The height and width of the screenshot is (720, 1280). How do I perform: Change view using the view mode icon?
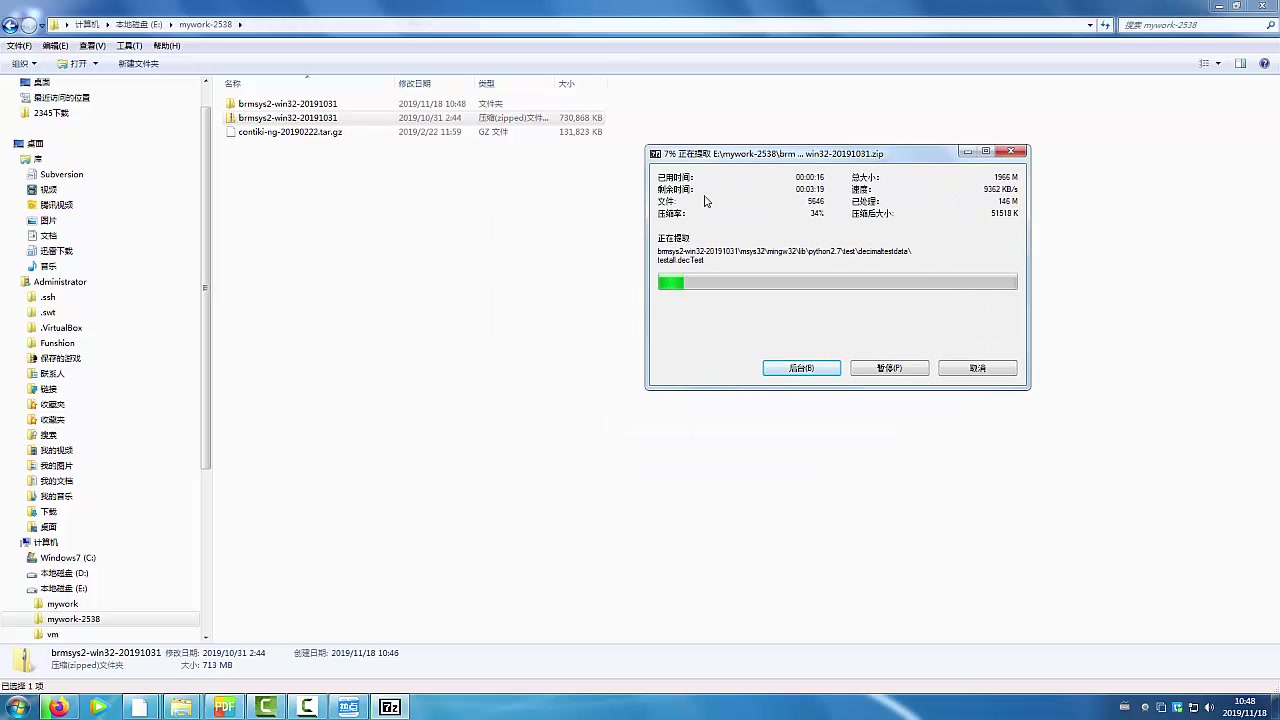coord(1204,63)
